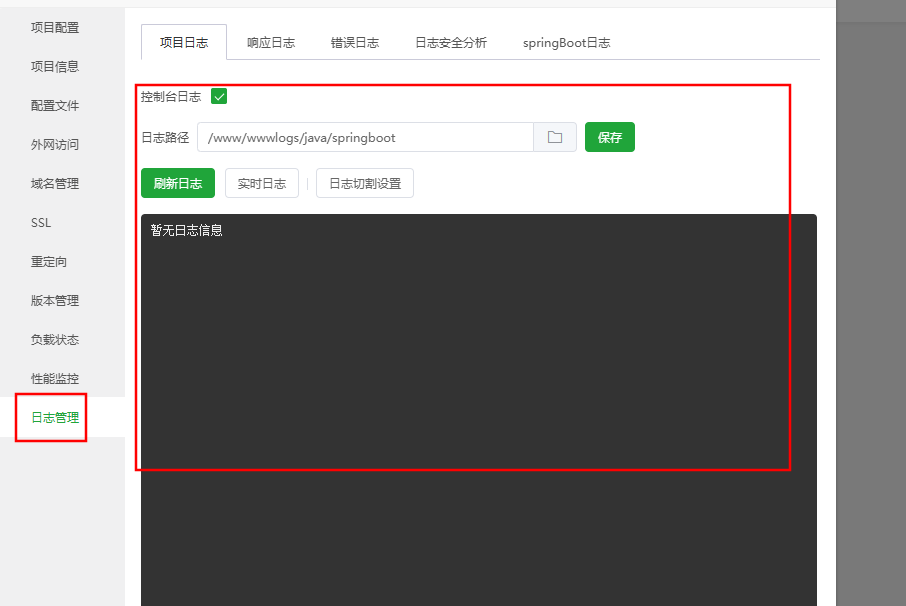Open 配置文件 in the sidebar

(x=55, y=106)
